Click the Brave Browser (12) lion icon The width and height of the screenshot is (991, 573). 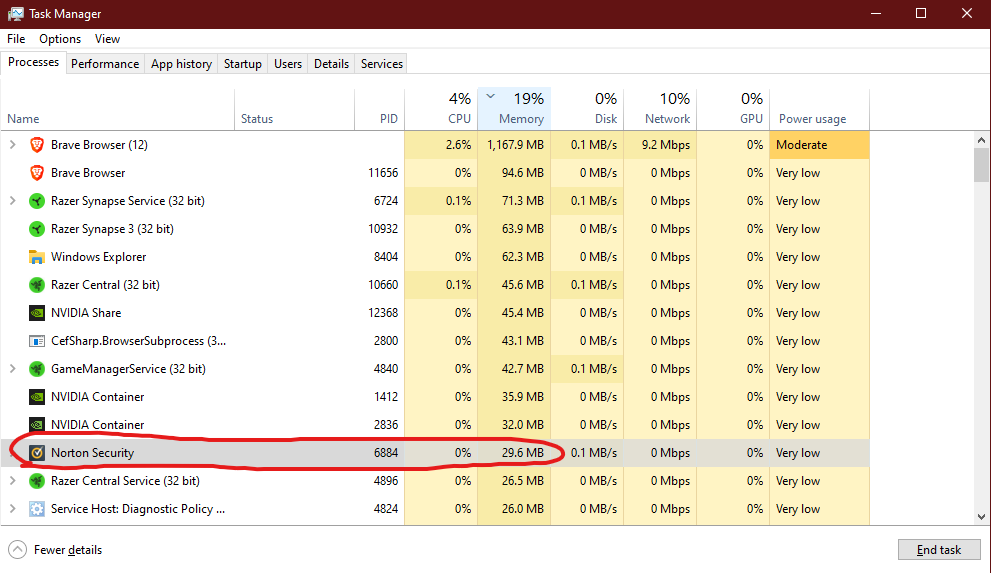click(37, 145)
